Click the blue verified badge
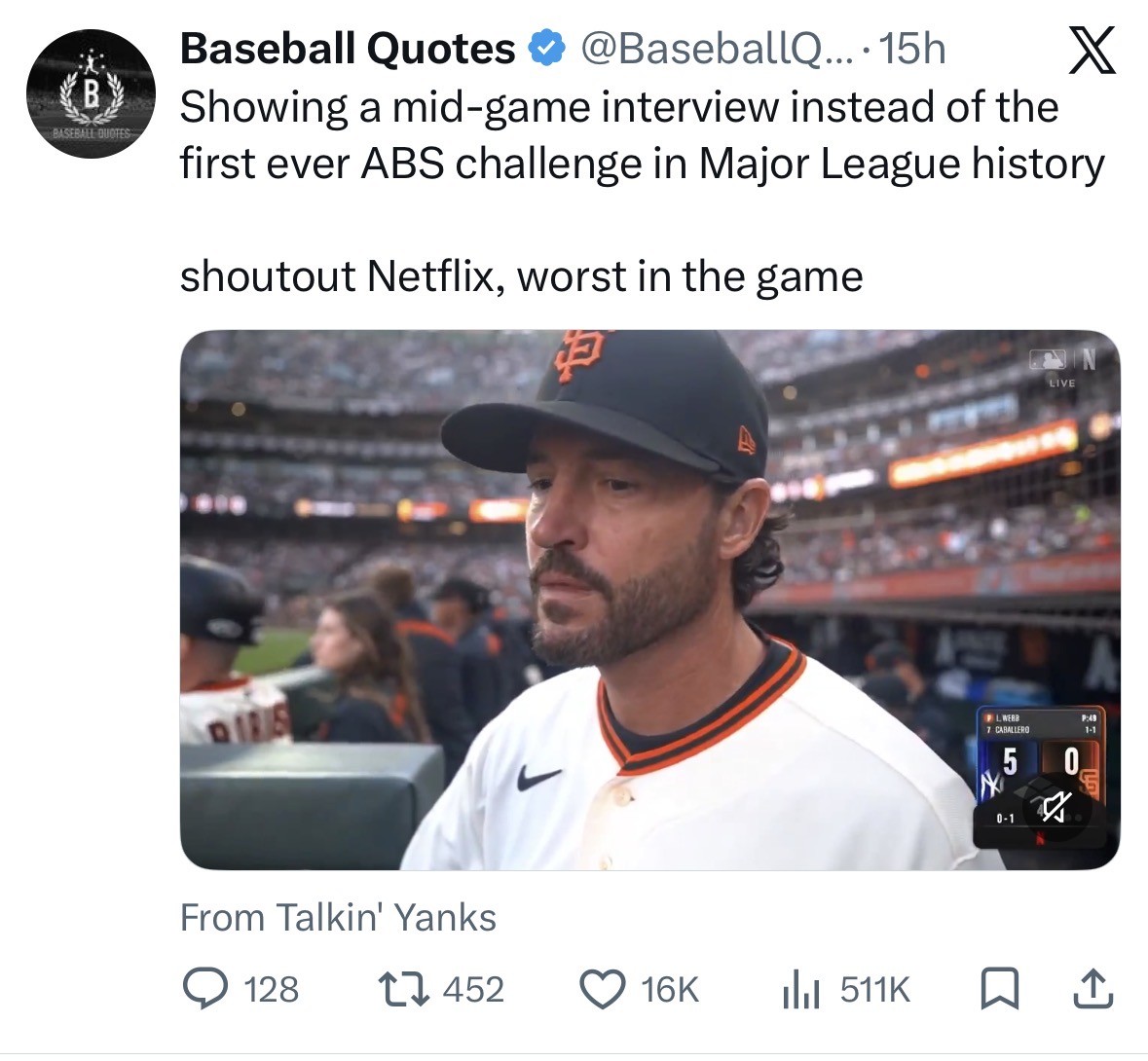Screen dimensions: 1148x1061 pyautogui.click(x=546, y=48)
